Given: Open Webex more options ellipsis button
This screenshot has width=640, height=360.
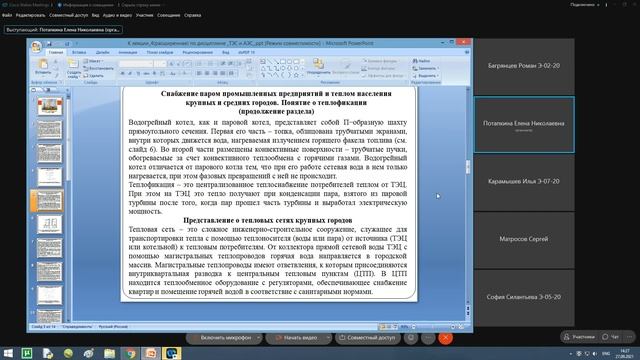Looking at the screenshot, I should point(428,338).
